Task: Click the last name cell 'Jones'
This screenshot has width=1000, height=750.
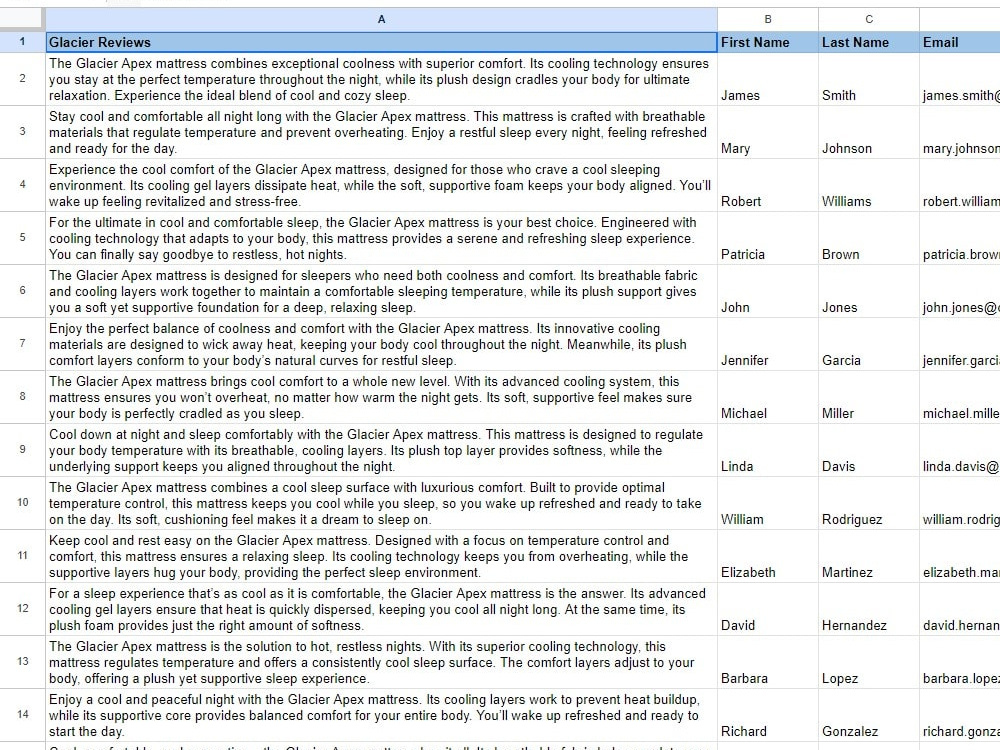Action: [x=869, y=291]
